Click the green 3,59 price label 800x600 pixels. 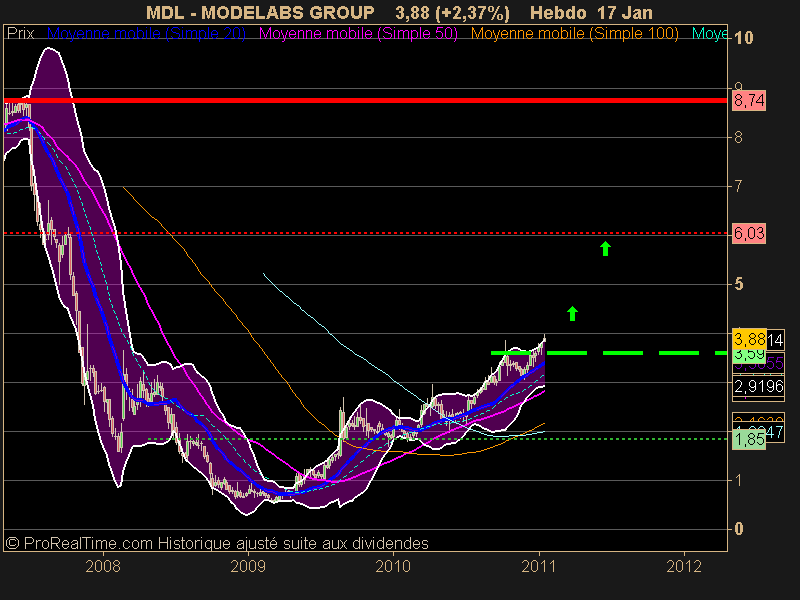[749, 354]
